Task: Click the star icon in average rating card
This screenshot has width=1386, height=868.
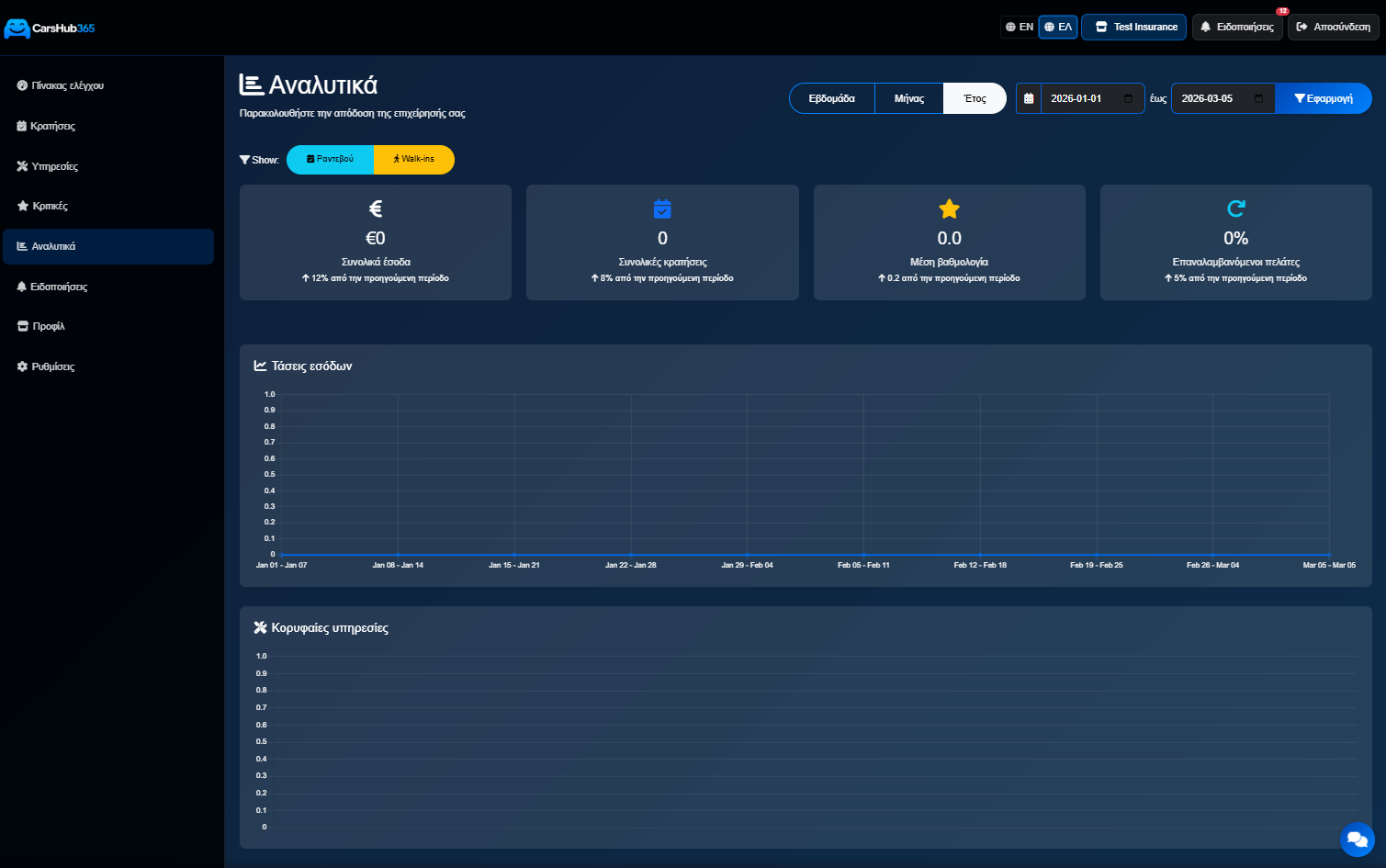Action: pyautogui.click(x=949, y=209)
